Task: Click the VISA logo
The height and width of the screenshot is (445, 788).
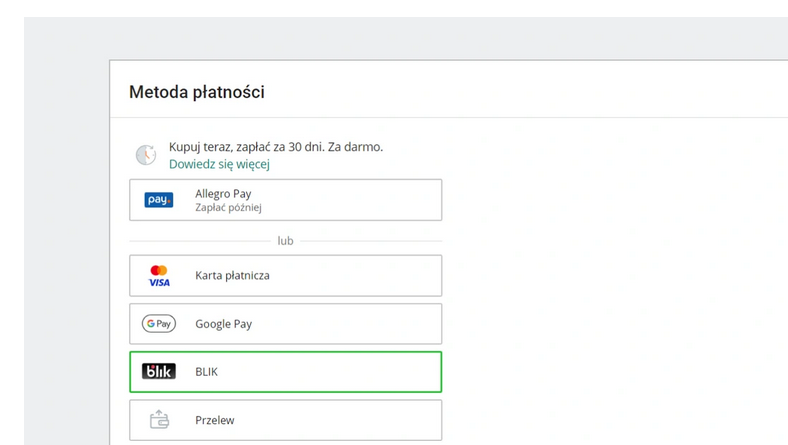Action: click(x=159, y=283)
